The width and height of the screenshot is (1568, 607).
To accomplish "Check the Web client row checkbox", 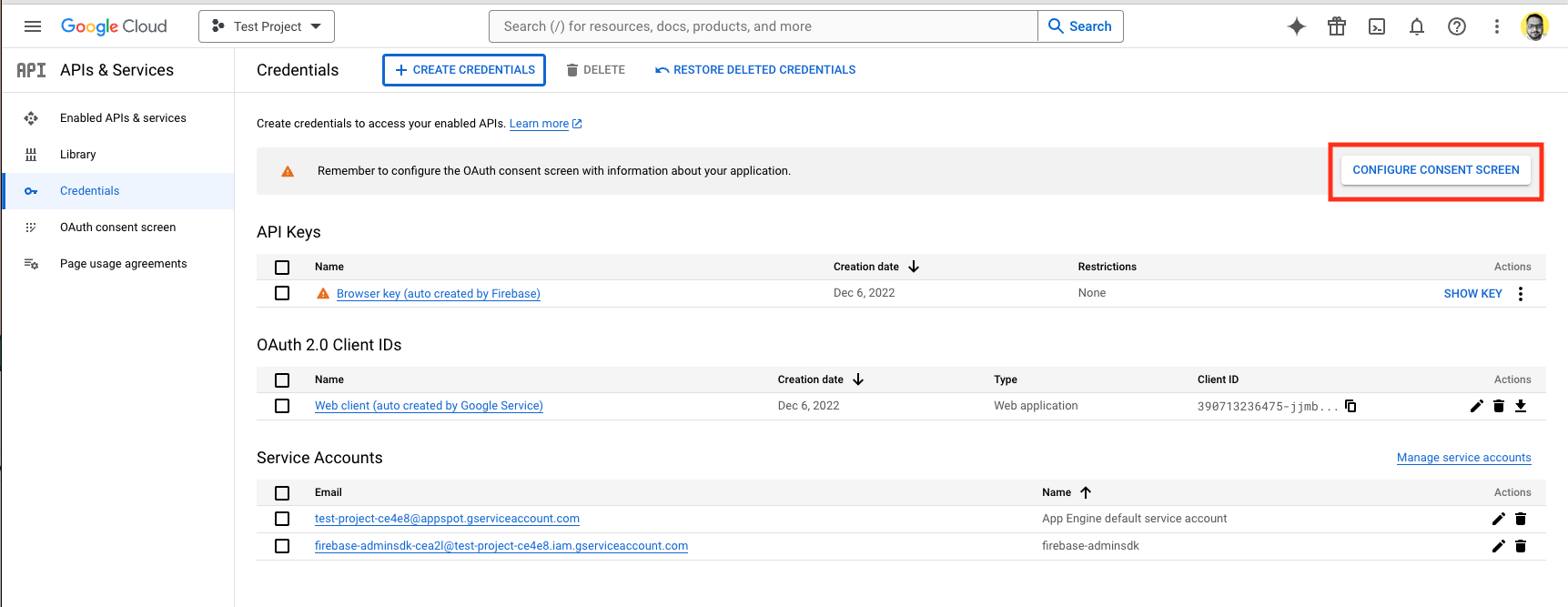I will point(282,406).
